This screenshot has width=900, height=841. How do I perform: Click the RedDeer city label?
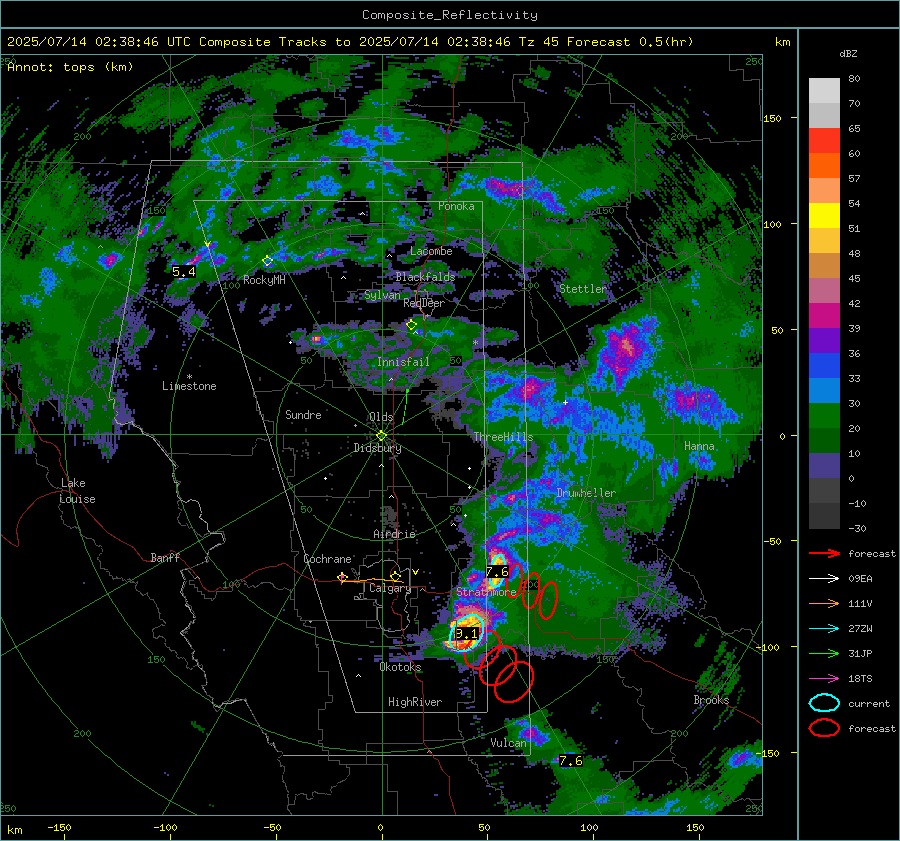424,303
